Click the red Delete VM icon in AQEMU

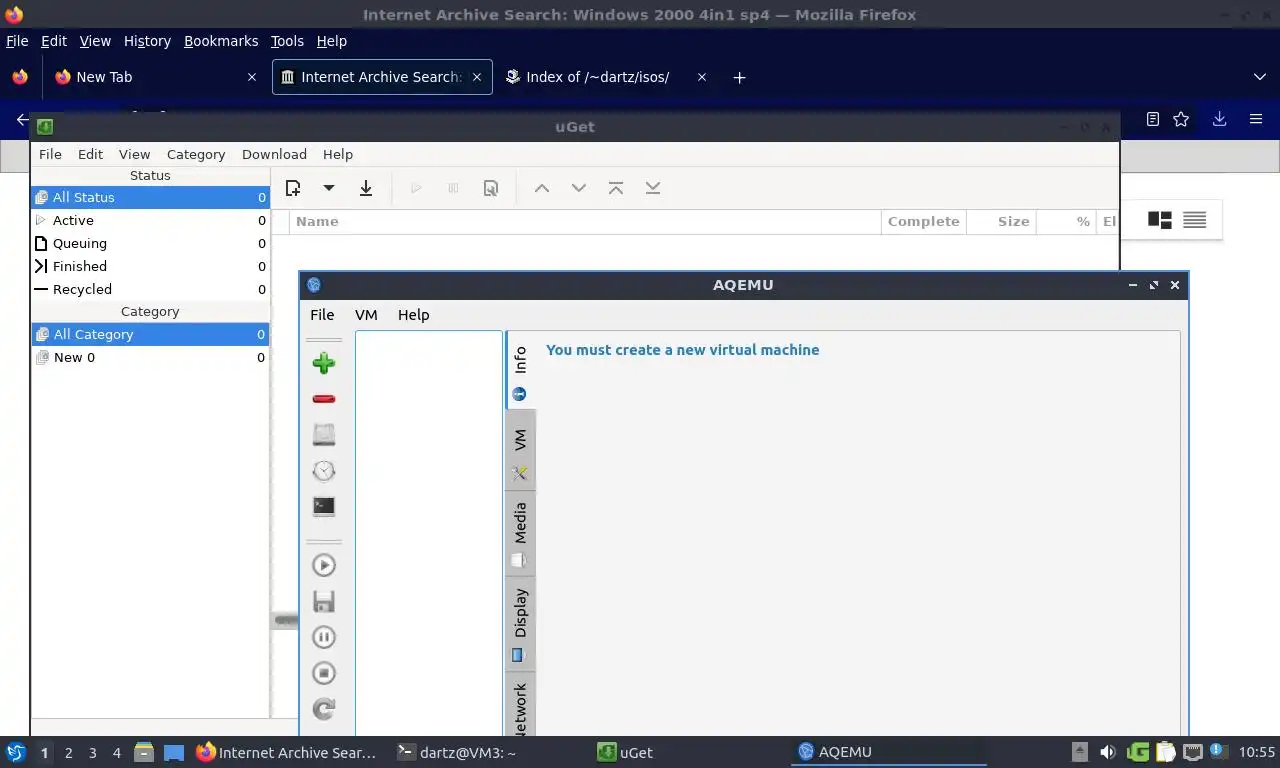point(323,399)
